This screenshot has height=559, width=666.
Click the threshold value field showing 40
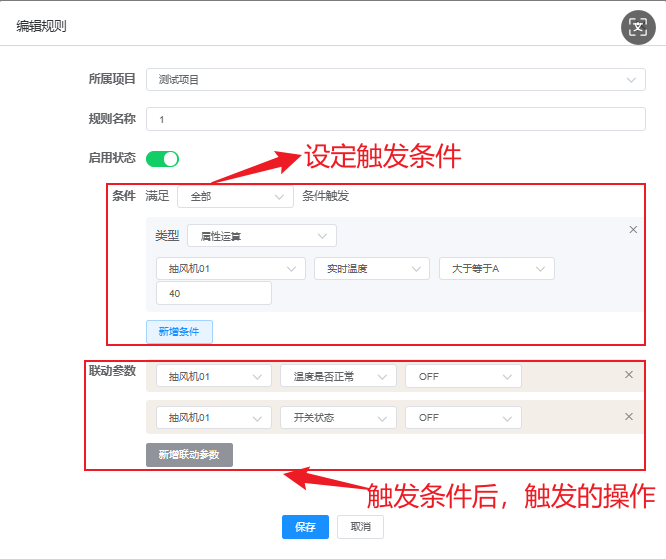(x=214, y=293)
